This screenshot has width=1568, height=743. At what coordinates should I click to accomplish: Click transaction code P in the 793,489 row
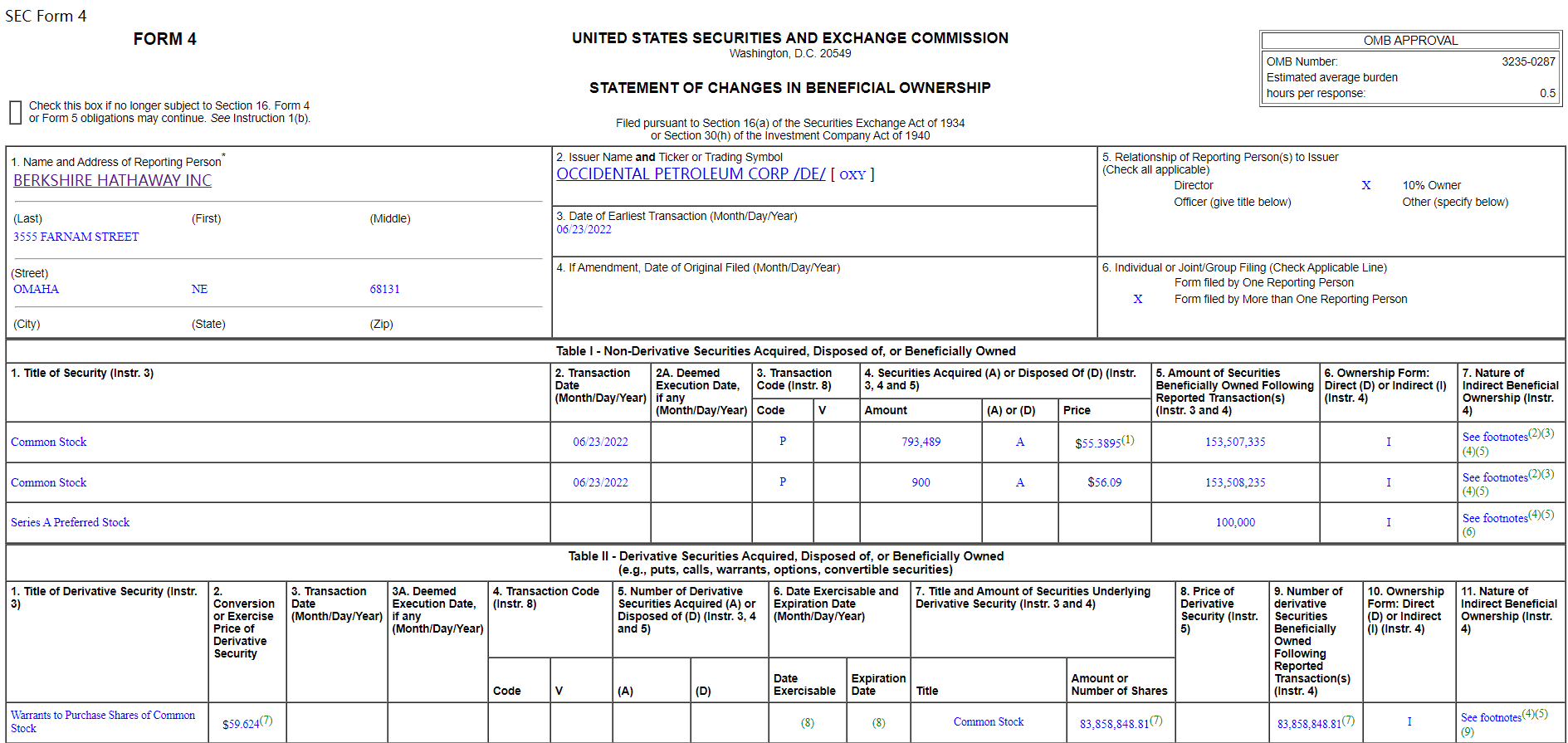click(783, 441)
